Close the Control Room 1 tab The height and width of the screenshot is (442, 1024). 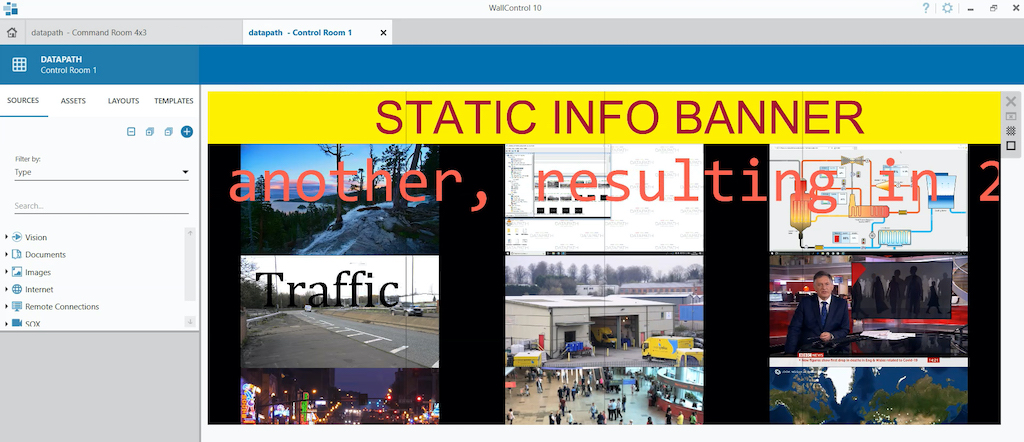click(384, 33)
